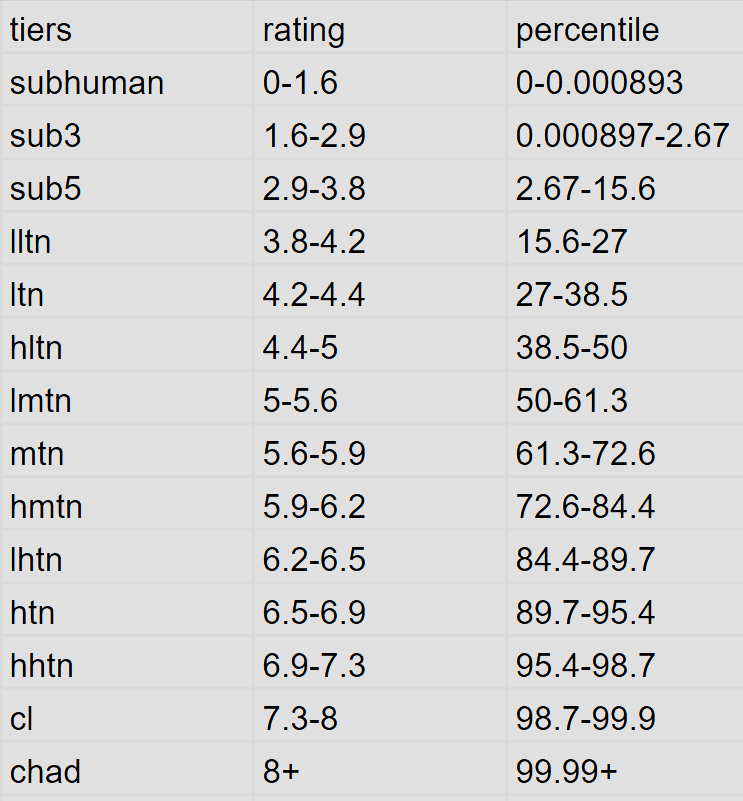Click the 'hhtn' tier cell
743x801 pixels.
pos(127,664)
